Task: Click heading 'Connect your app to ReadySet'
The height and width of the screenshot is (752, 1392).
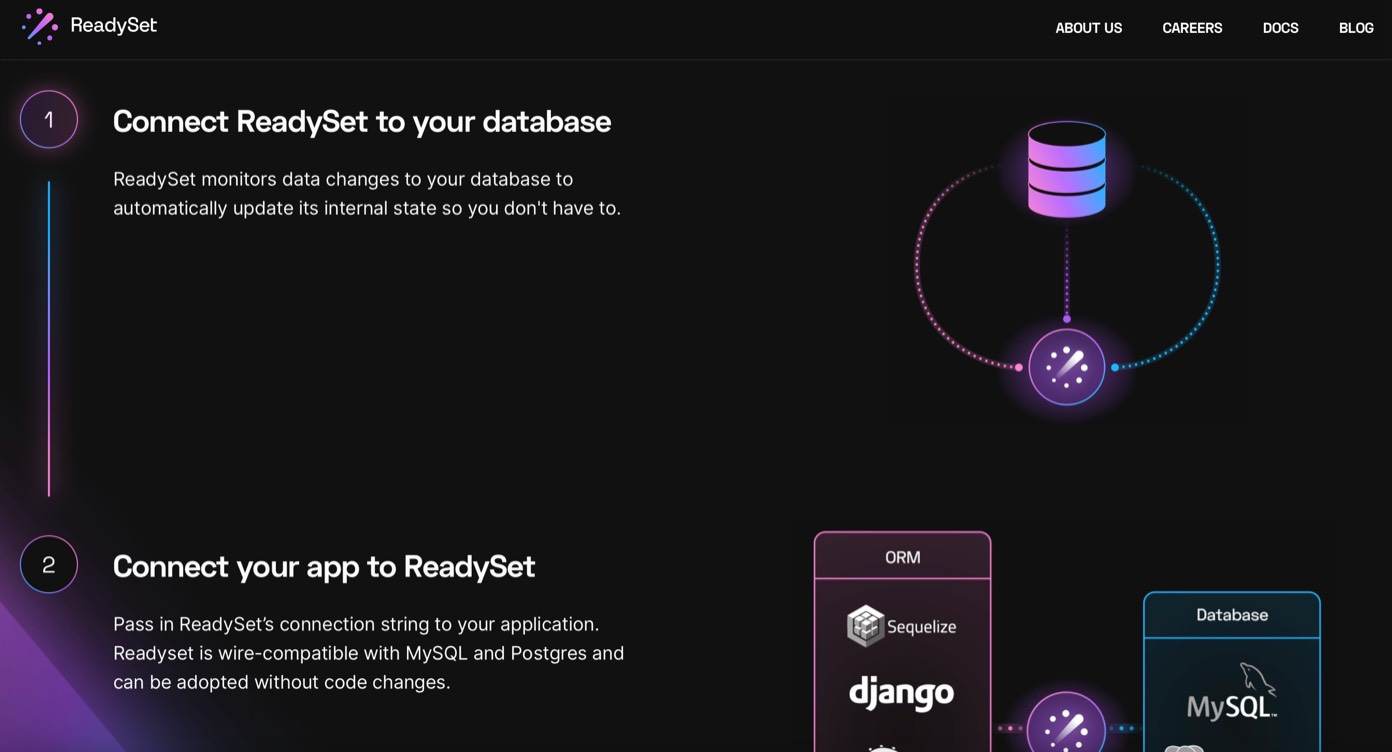Action: 324,567
